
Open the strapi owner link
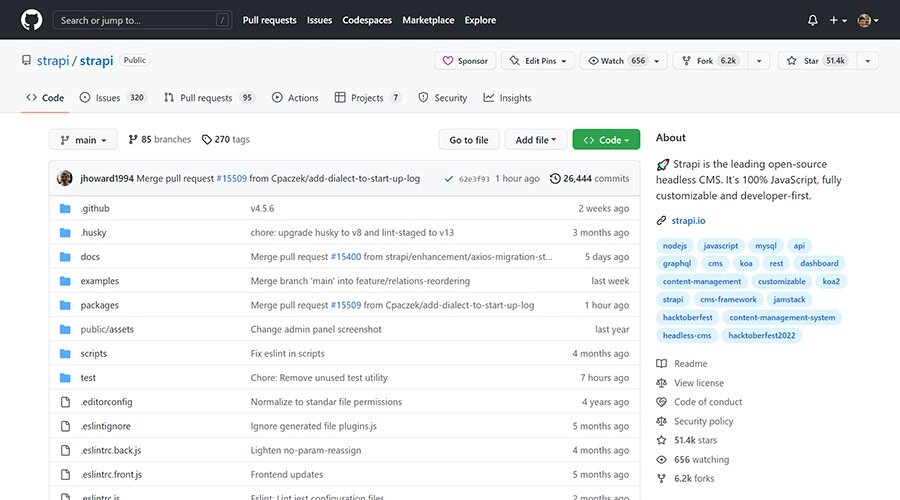click(x=53, y=60)
